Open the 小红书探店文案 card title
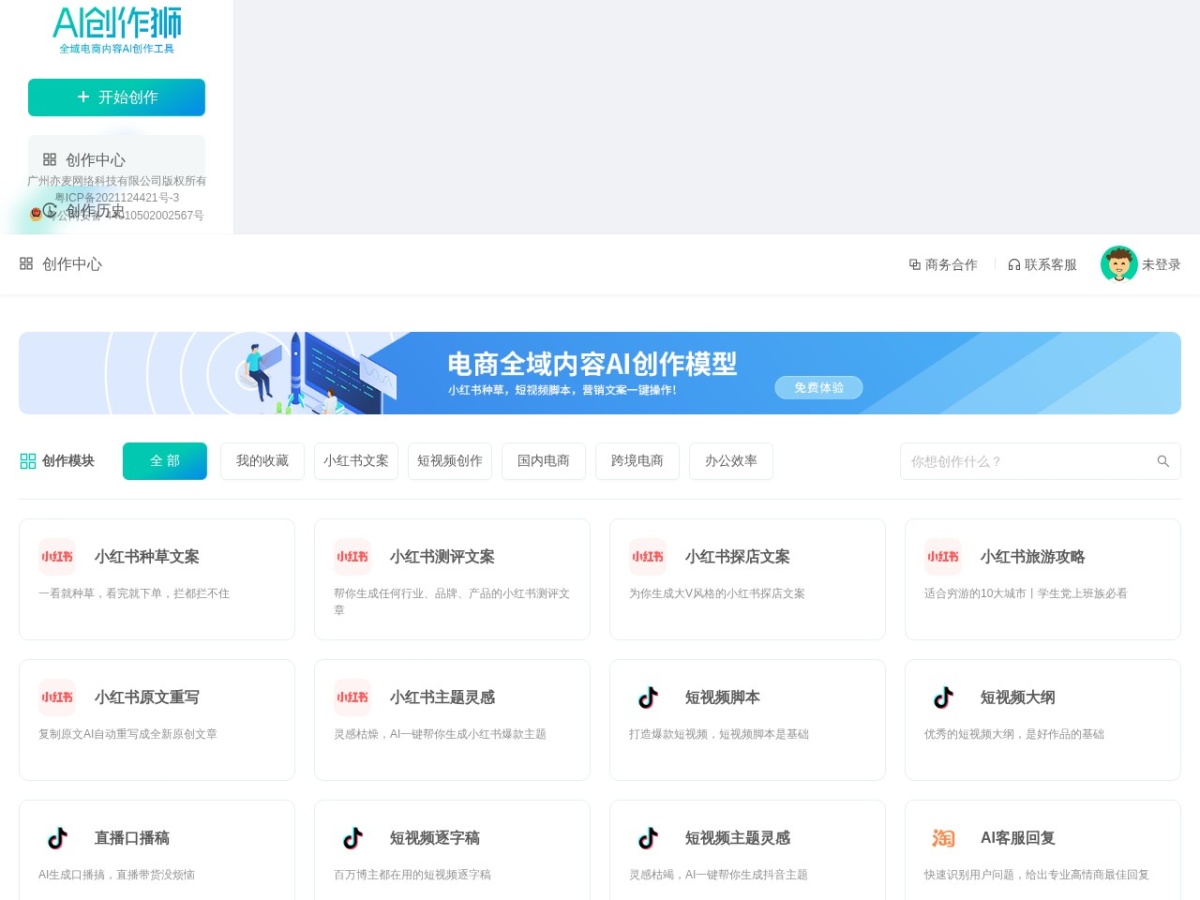This screenshot has width=1200, height=900. (x=737, y=557)
